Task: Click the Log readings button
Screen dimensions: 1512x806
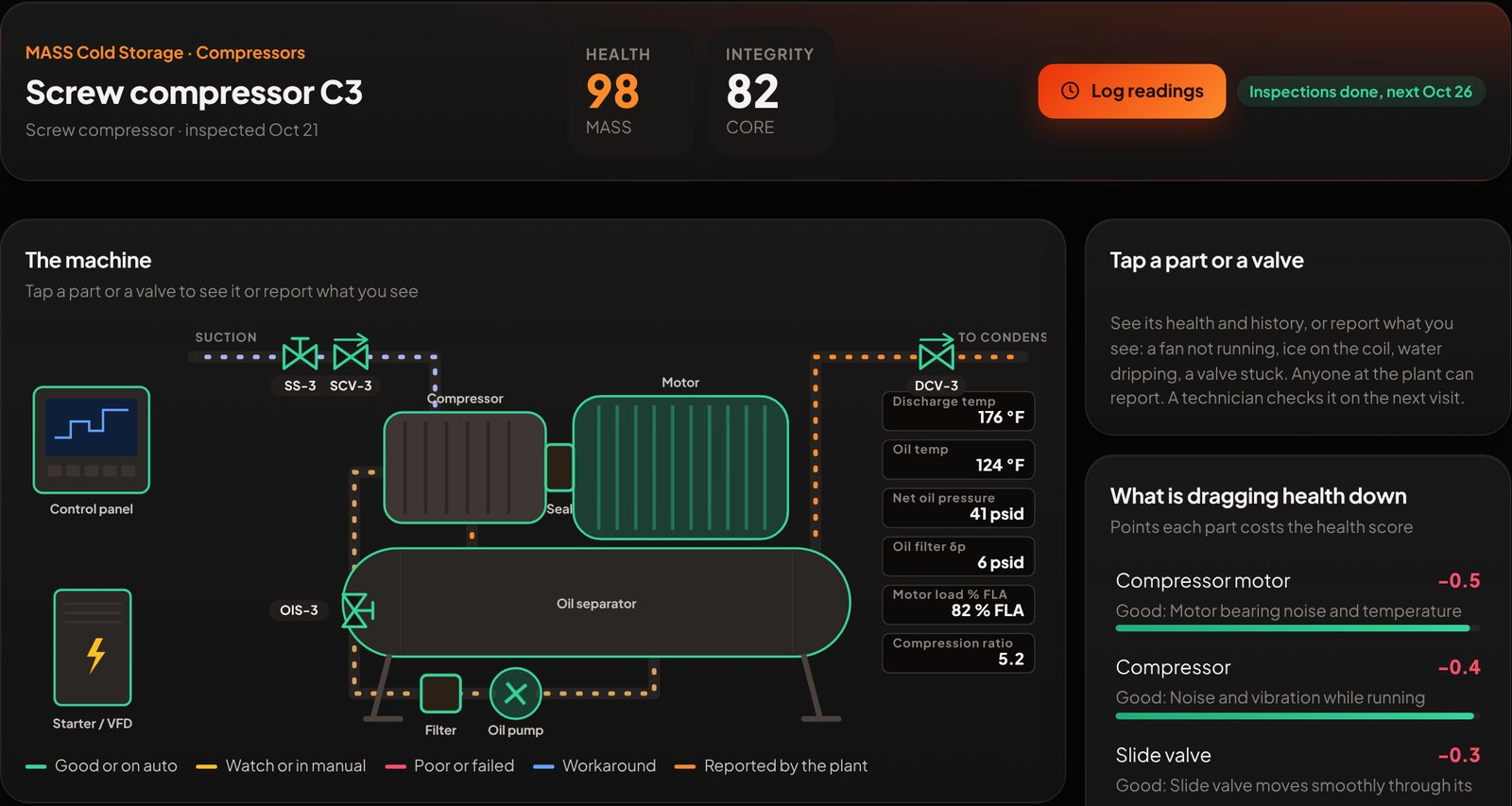Action: [1131, 91]
